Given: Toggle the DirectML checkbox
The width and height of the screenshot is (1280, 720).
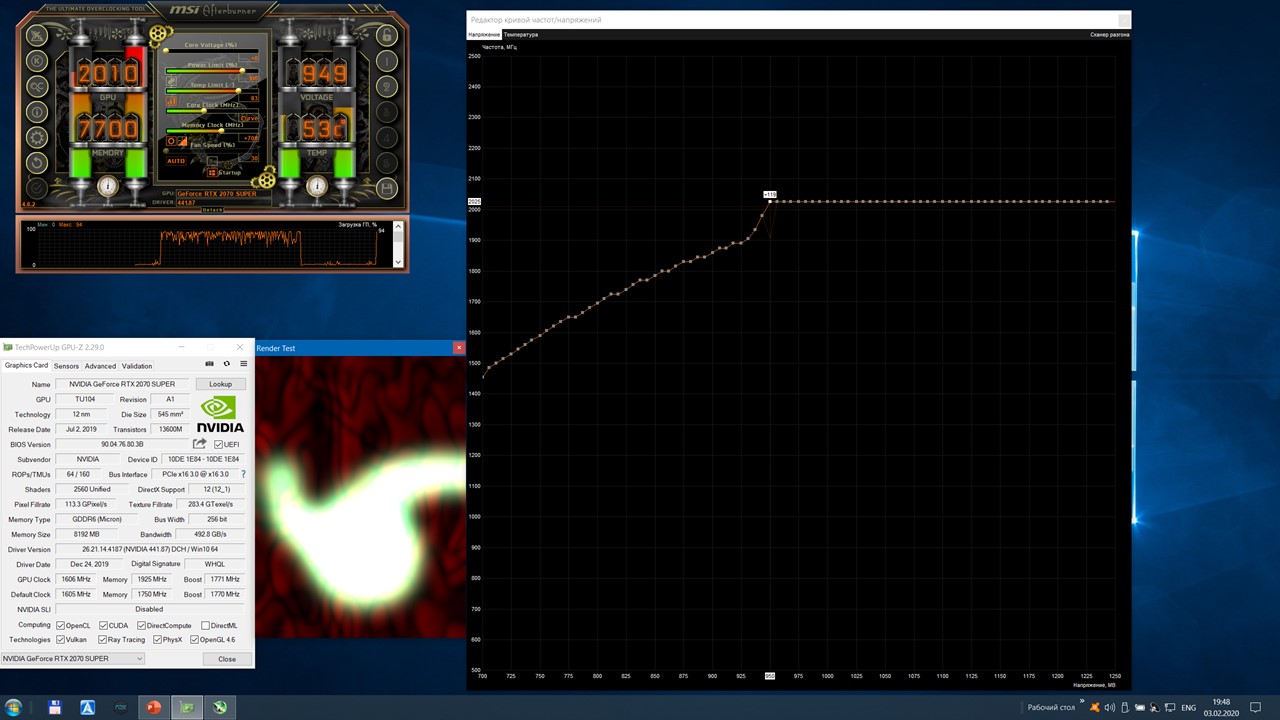Looking at the screenshot, I should pyautogui.click(x=205, y=626).
